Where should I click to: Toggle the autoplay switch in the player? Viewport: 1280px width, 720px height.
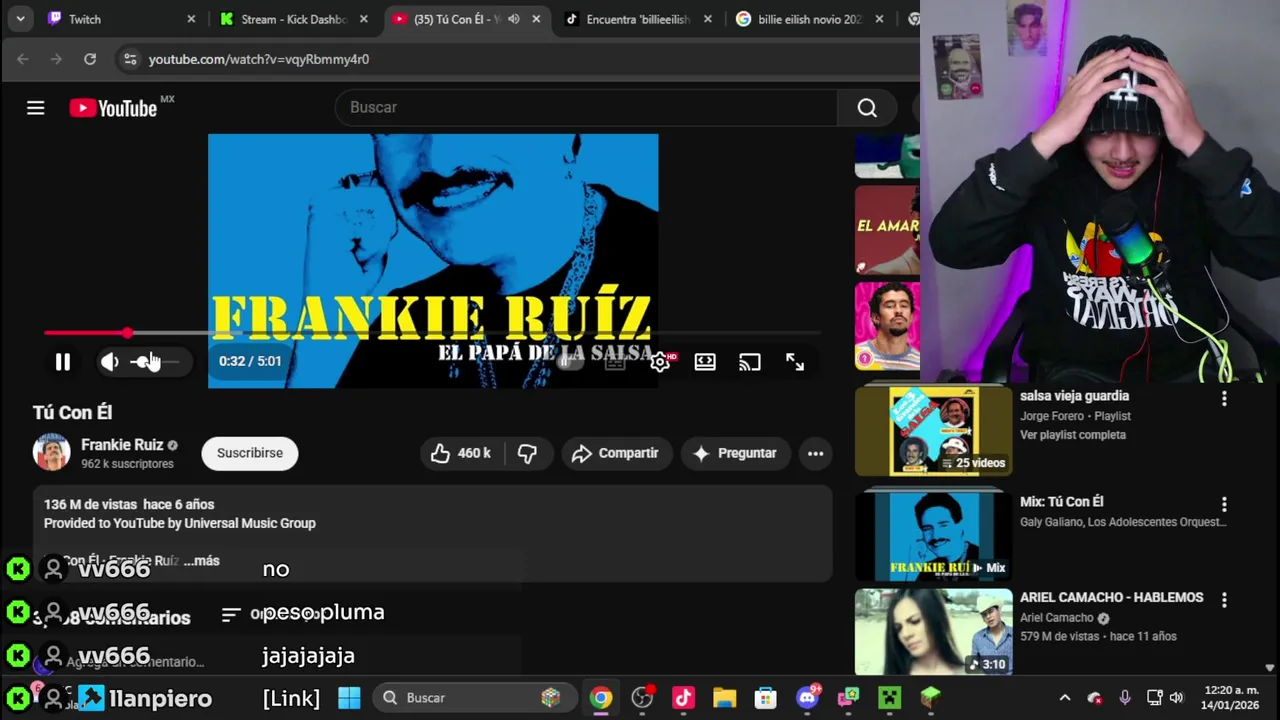point(570,362)
